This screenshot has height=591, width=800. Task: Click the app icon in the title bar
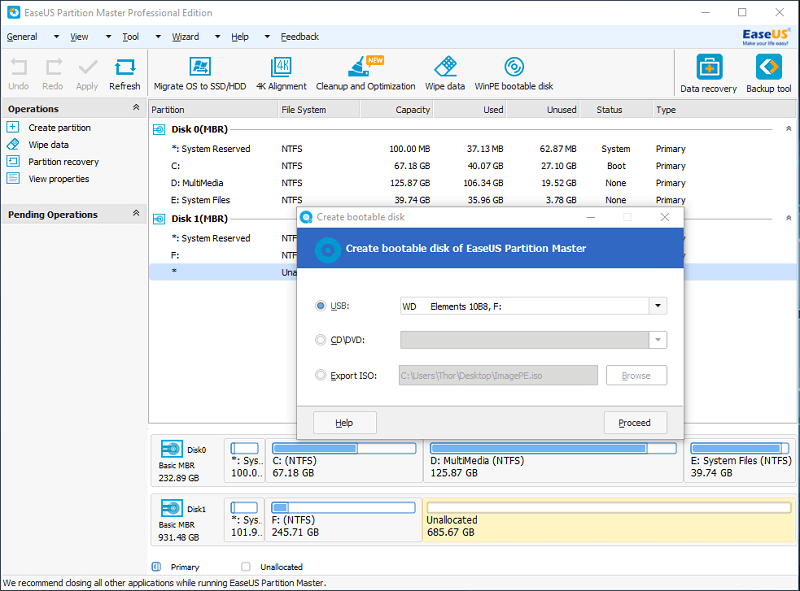(14, 12)
